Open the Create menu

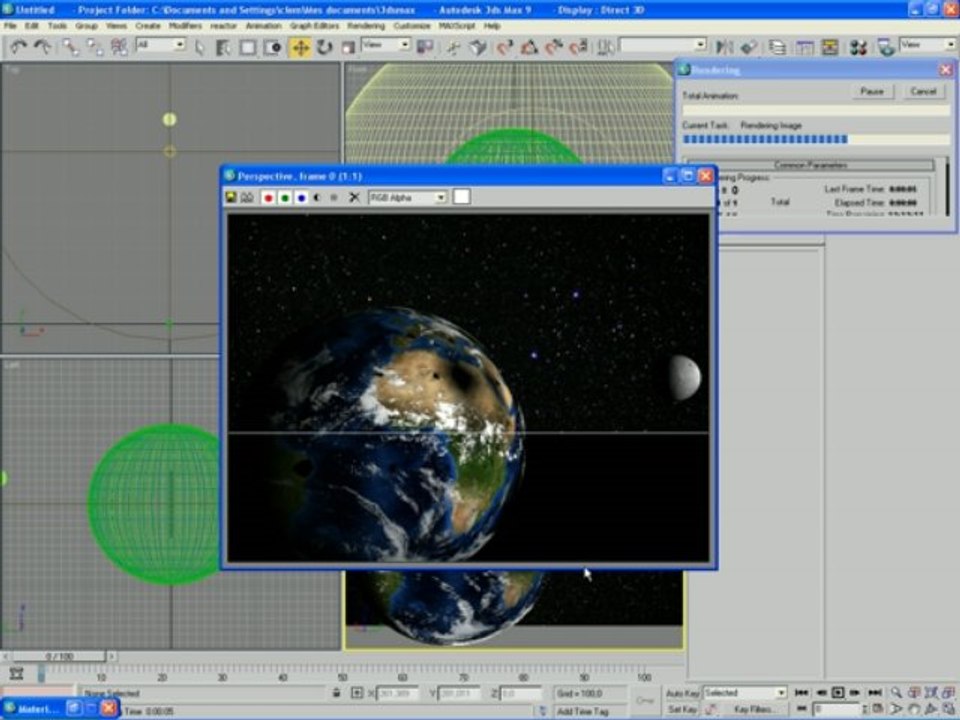(x=148, y=26)
